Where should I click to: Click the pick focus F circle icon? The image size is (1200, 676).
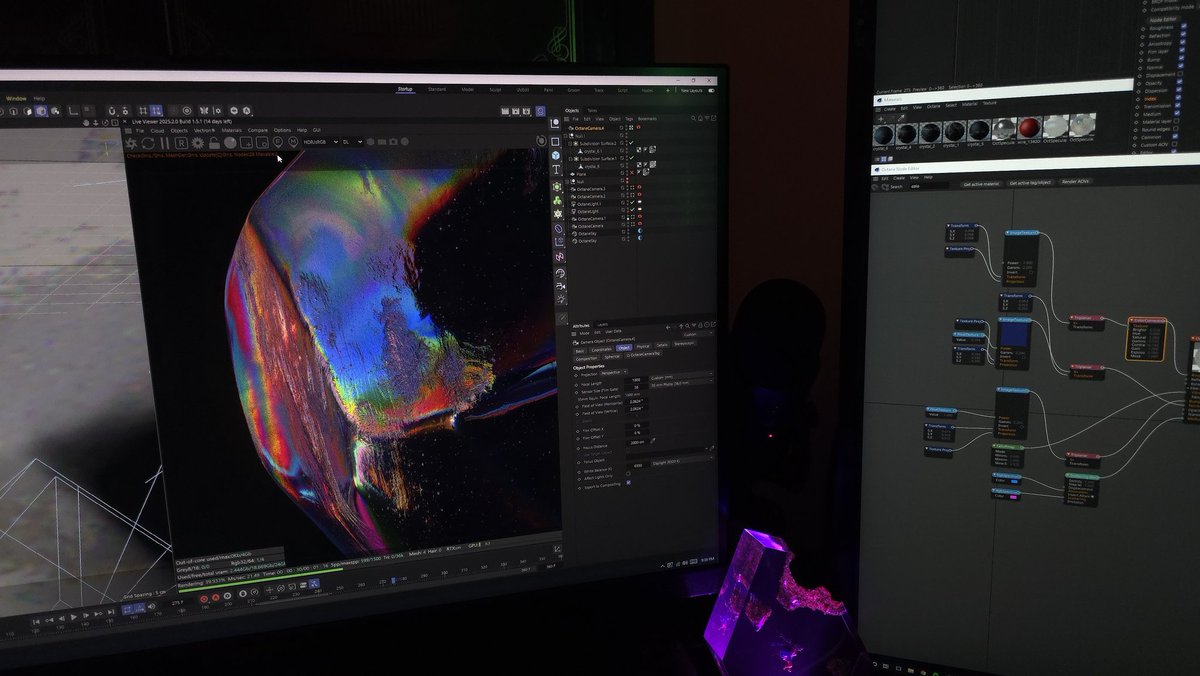coord(278,143)
